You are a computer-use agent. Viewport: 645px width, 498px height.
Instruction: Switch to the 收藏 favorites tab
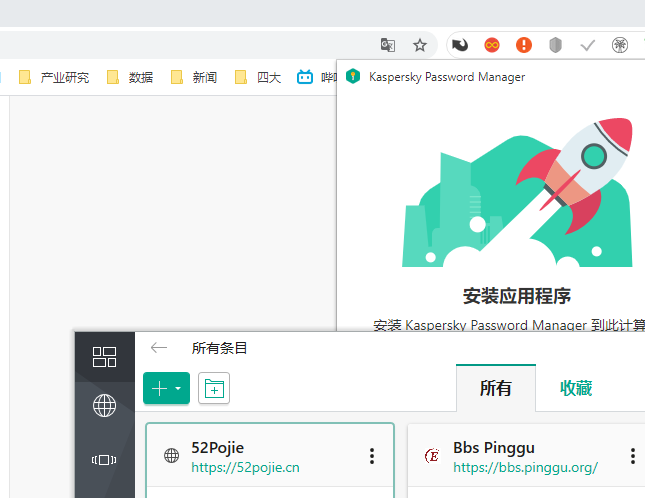point(576,389)
